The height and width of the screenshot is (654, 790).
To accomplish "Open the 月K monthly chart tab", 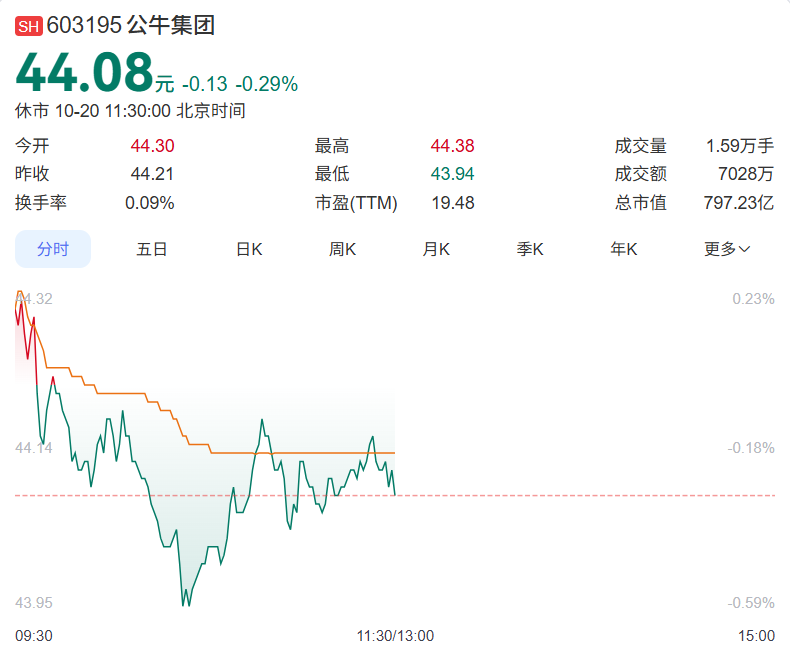I will (x=436, y=249).
